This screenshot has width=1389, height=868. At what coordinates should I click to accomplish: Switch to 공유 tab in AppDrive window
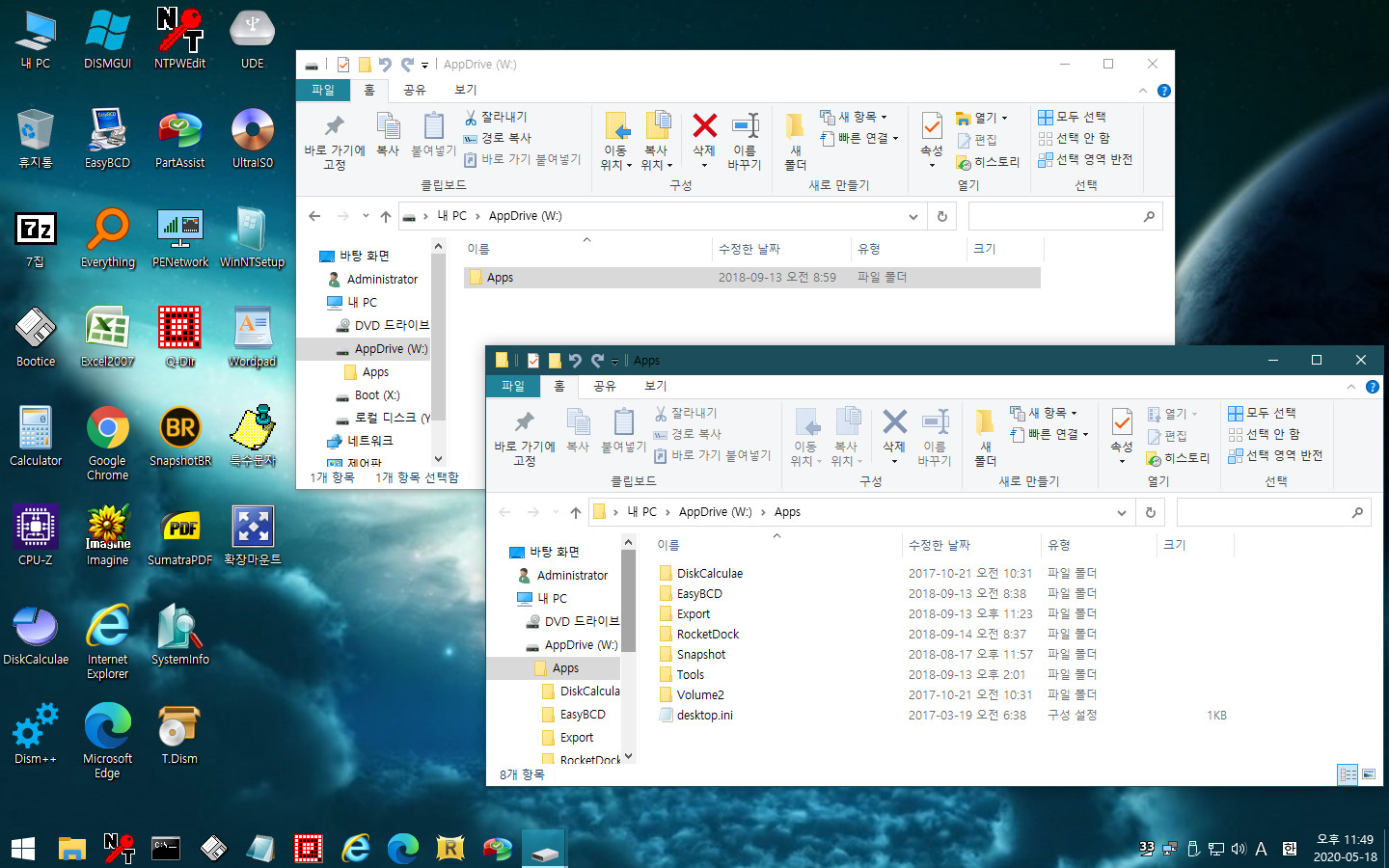414,90
